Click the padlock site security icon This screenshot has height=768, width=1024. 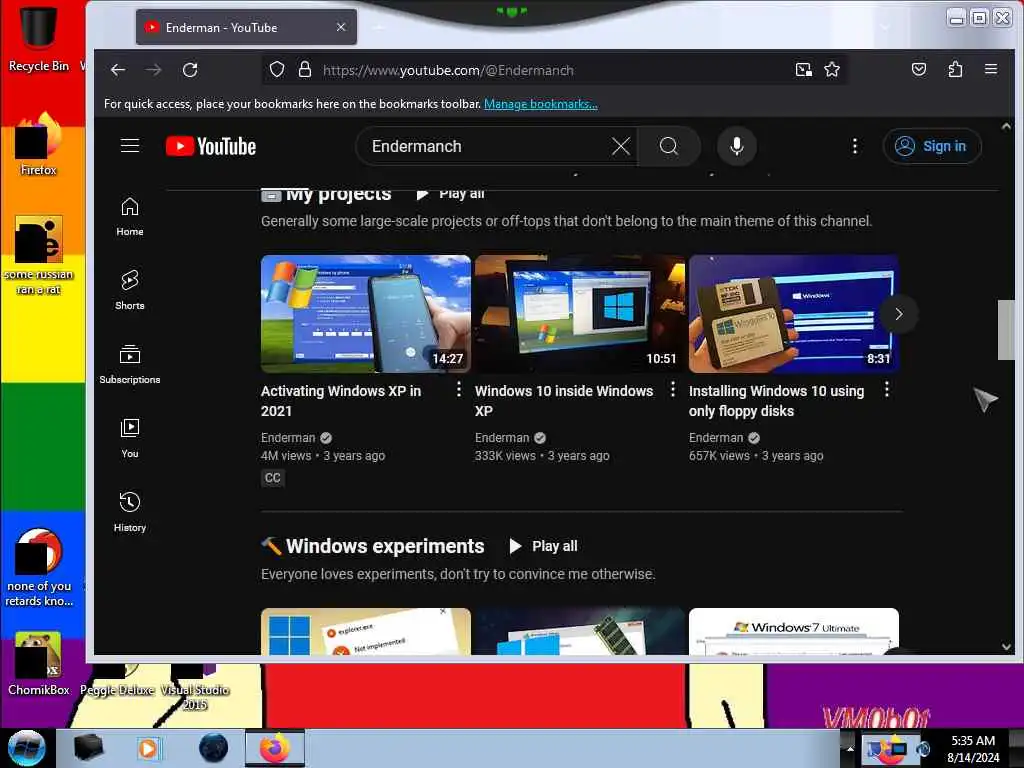pos(304,70)
